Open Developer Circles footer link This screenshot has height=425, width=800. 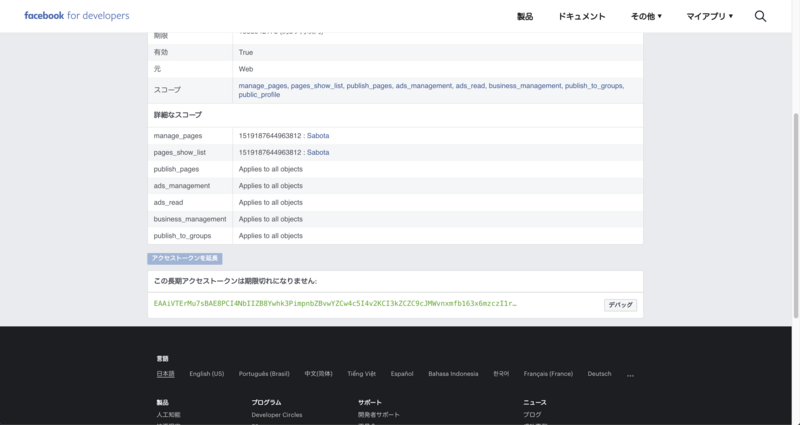pos(277,415)
